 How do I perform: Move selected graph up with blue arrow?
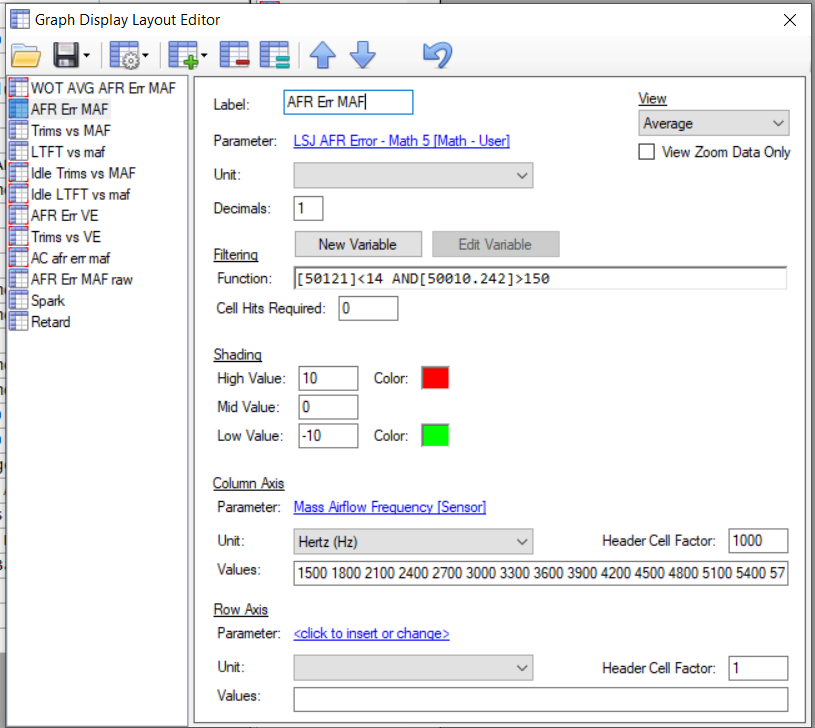(323, 55)
